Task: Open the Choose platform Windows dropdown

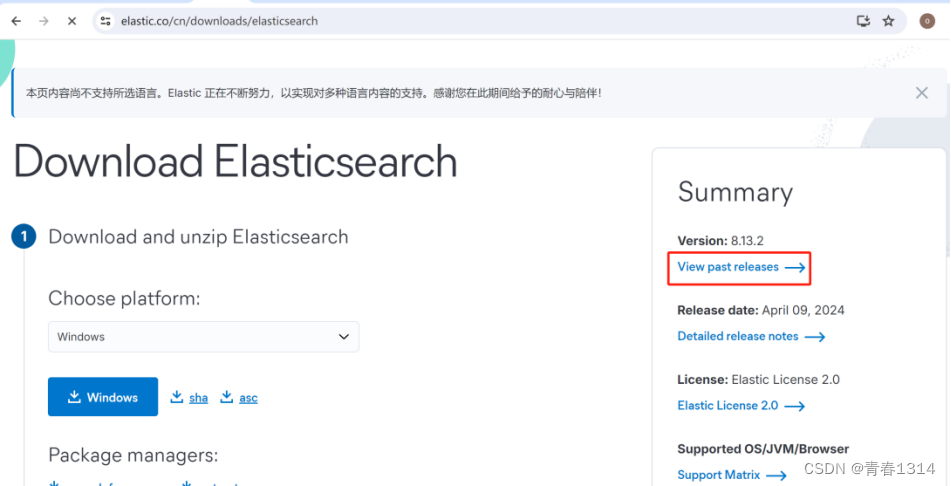Action: (x=204, y=337)
